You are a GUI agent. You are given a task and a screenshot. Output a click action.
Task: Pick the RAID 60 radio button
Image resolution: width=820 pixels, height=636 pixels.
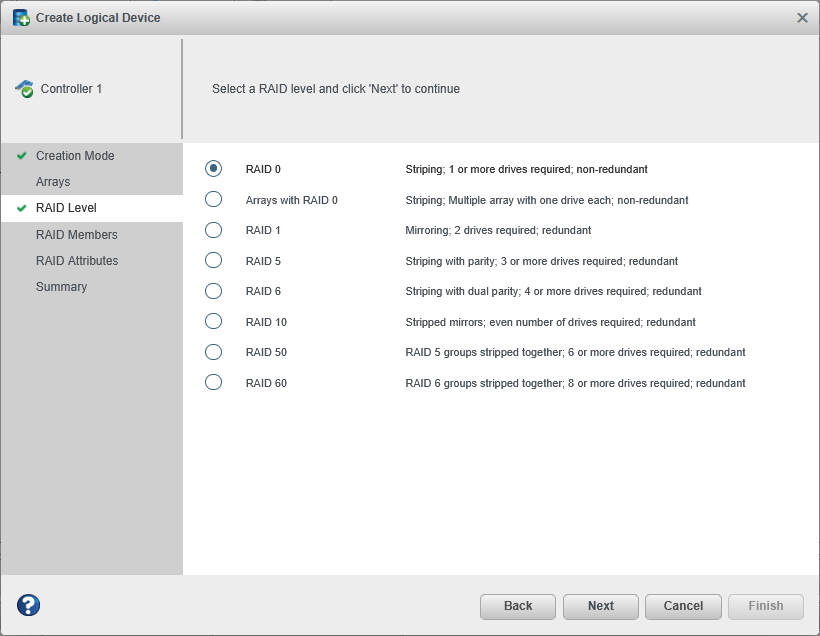pos(213,383)
